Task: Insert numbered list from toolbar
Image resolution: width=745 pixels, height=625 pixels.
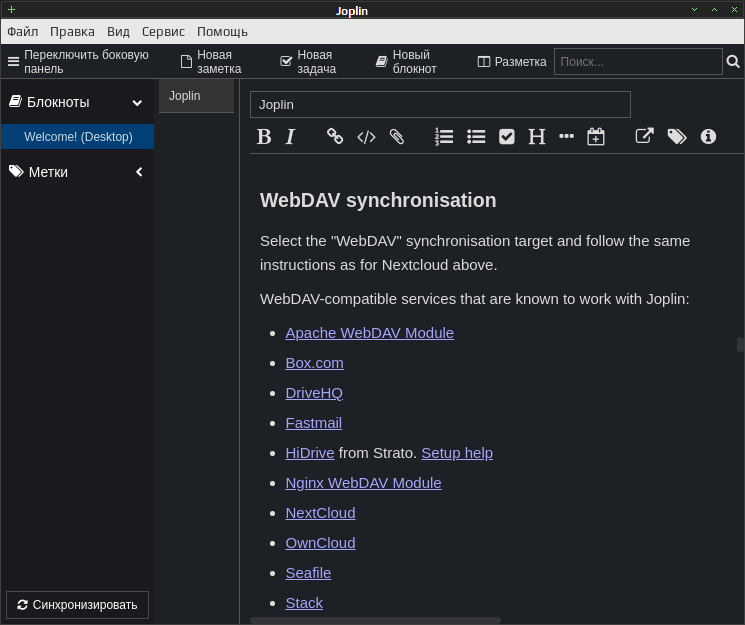Action: (x=444, y=137)
